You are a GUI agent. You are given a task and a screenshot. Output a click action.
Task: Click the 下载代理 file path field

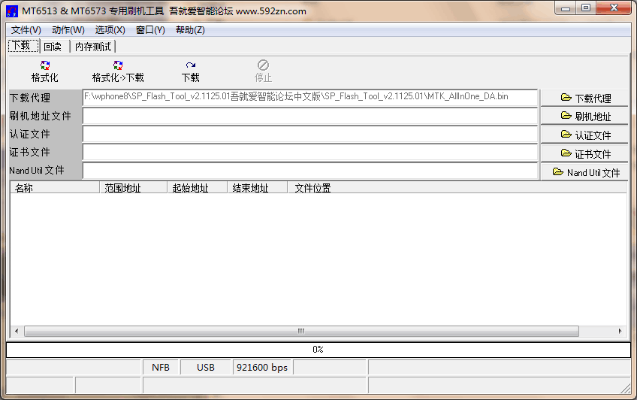310,98
